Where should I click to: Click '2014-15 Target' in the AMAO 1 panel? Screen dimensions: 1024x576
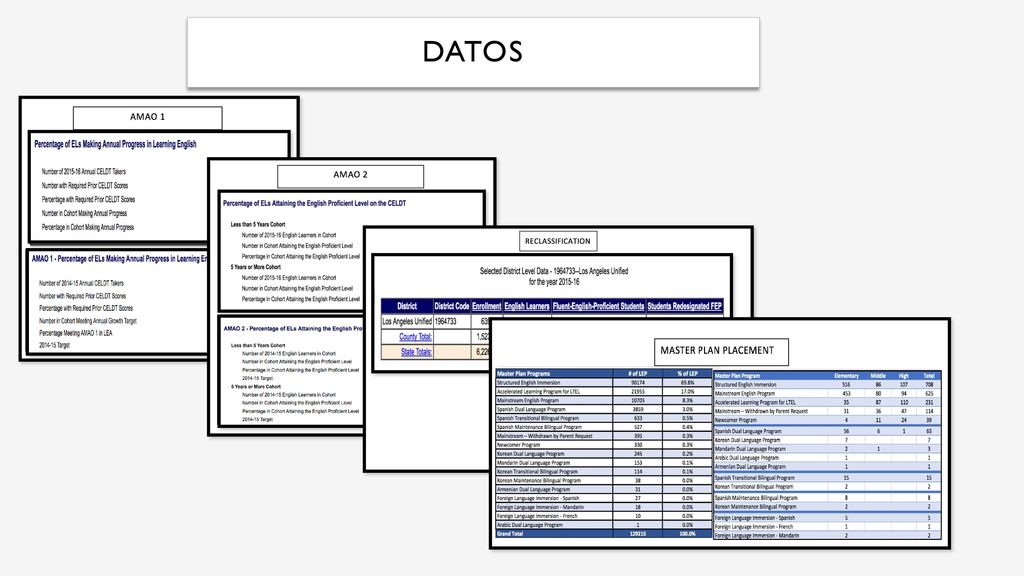[x=54, y=345]
